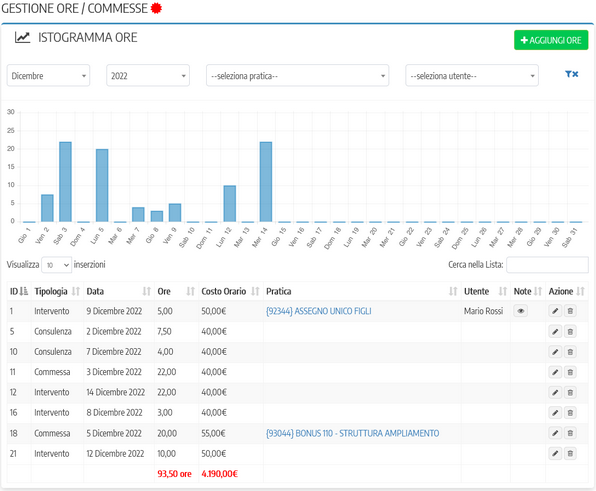Delete the 3 Dicembre 2022 Commessa row
596x491 pixels.
click(x=570, y=372)
